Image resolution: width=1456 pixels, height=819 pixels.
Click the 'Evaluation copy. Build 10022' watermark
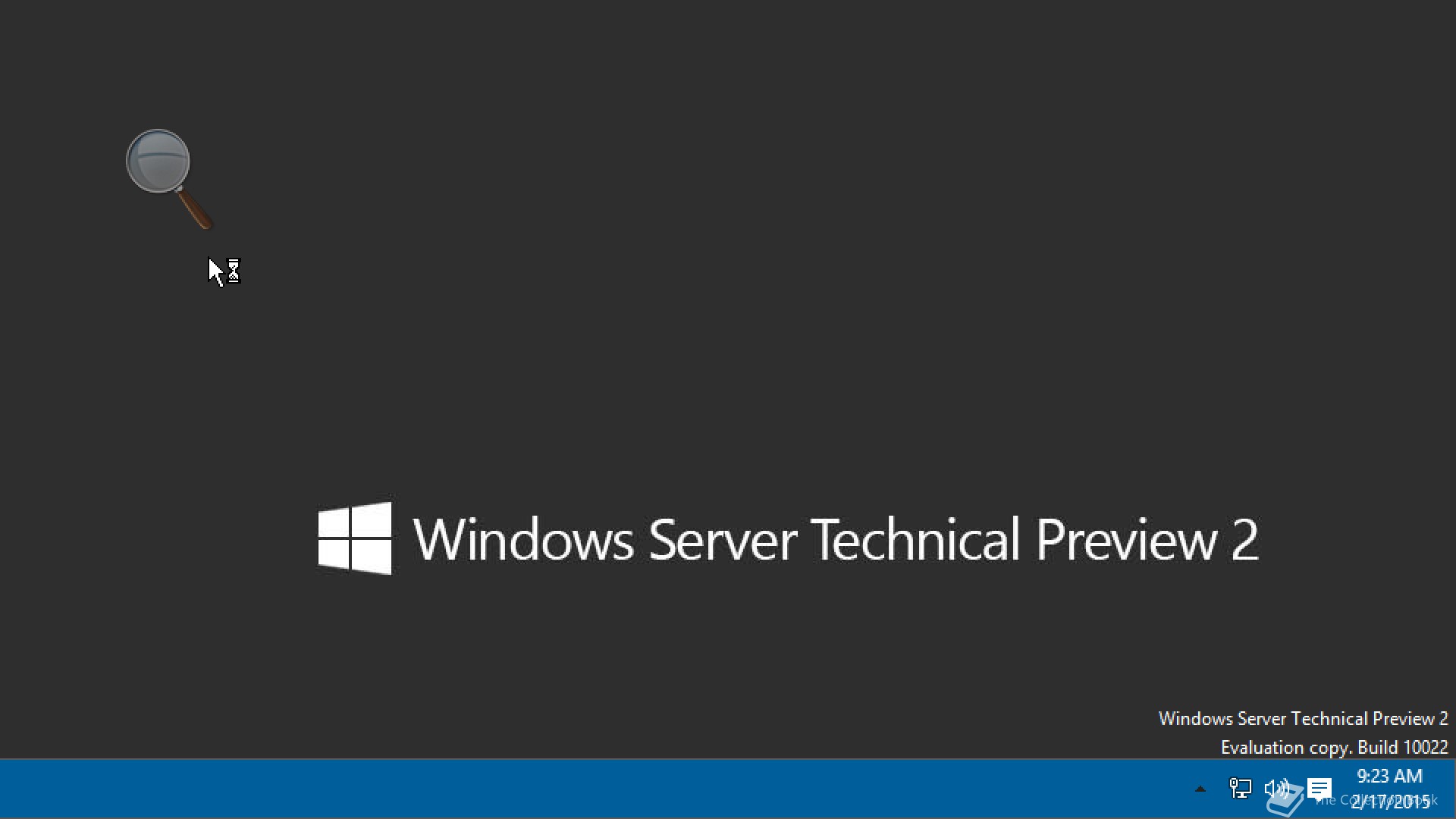[x=1334, y=747]
